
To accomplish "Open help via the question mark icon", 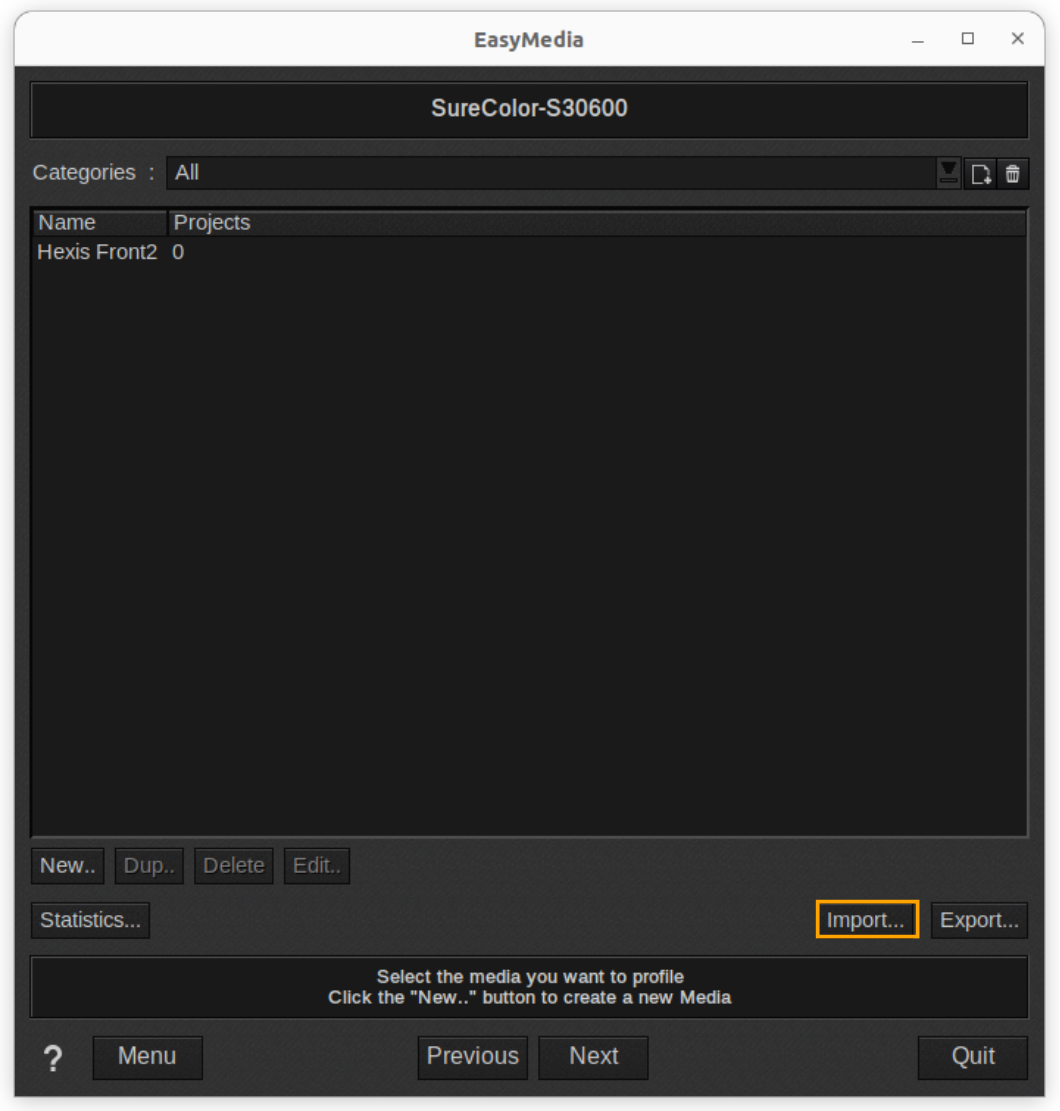I will pos(53,1057).
